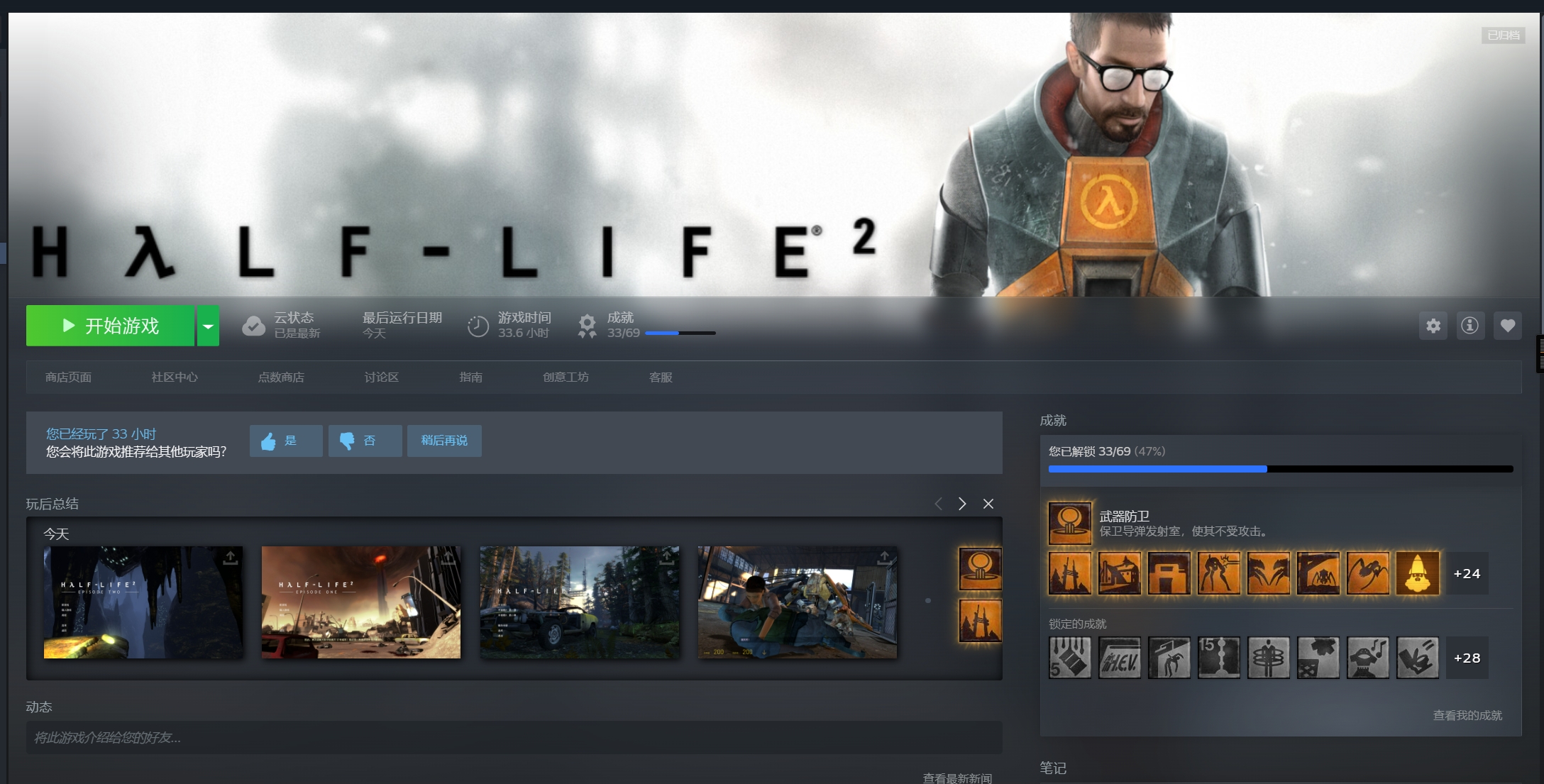Click unlocked achievement icon showing leaping antlion
The height and width of the screenshot is (784, 1544).
coord(1368,573)
